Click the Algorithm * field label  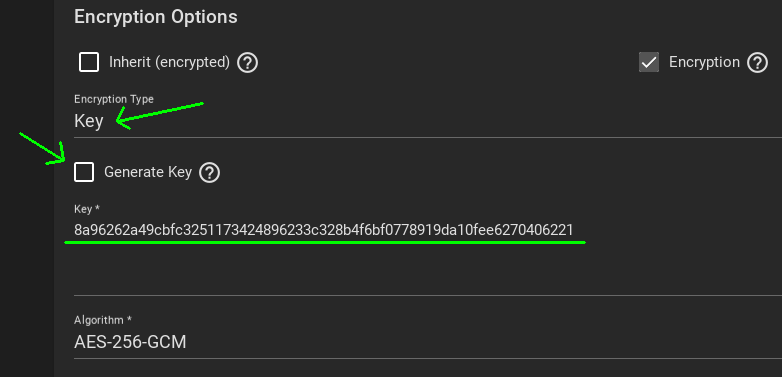tap(103, 320)
